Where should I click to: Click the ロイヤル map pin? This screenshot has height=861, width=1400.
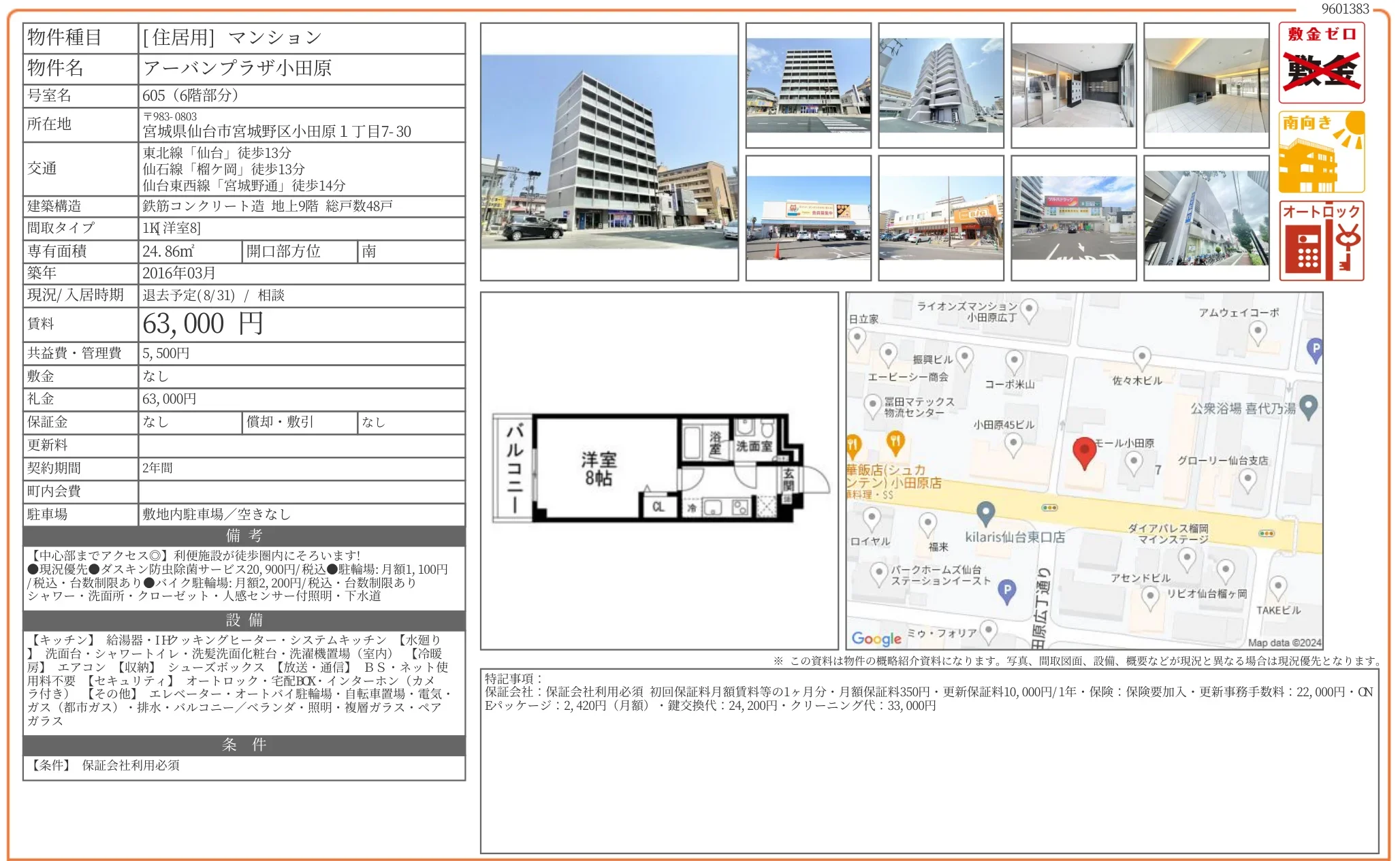(872, 520)
